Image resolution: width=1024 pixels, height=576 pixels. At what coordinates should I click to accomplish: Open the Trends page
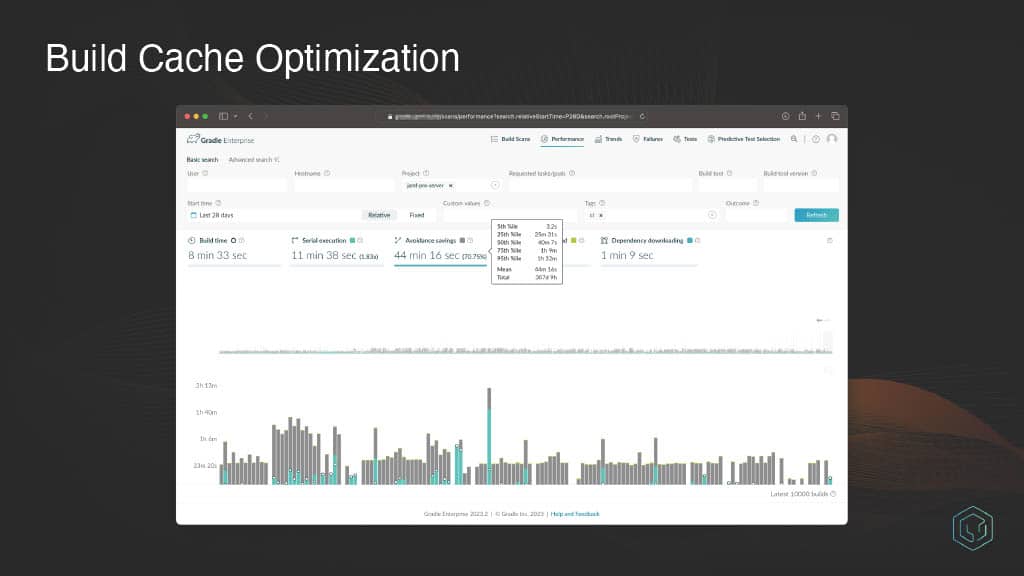click(x=608, y=139)
